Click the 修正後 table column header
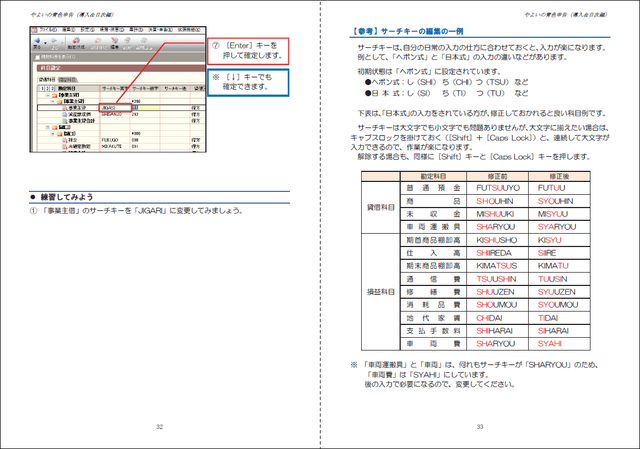Screen dimensions: 640x449 coord(559,176)
